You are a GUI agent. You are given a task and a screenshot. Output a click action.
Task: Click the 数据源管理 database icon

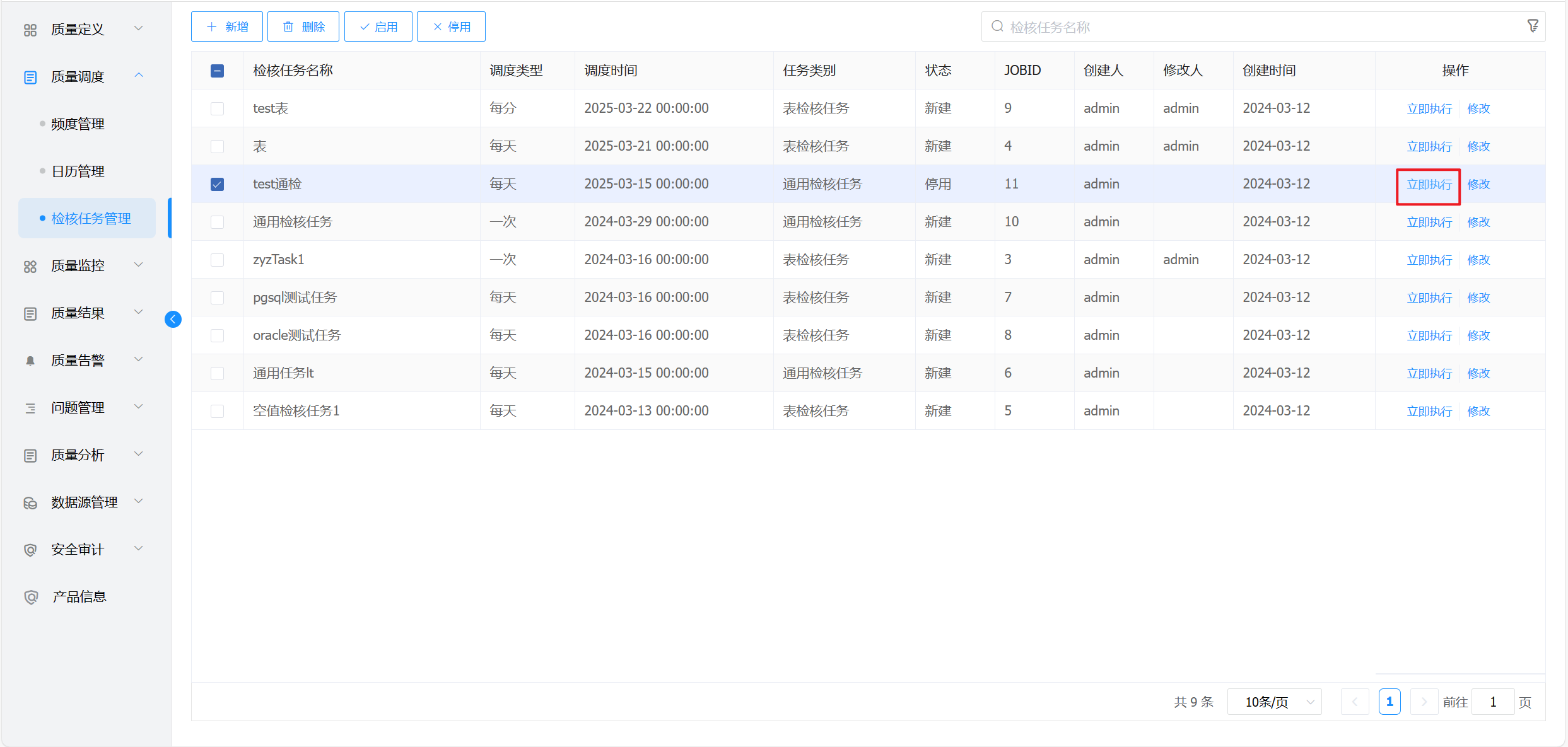[x=30, y=503]
